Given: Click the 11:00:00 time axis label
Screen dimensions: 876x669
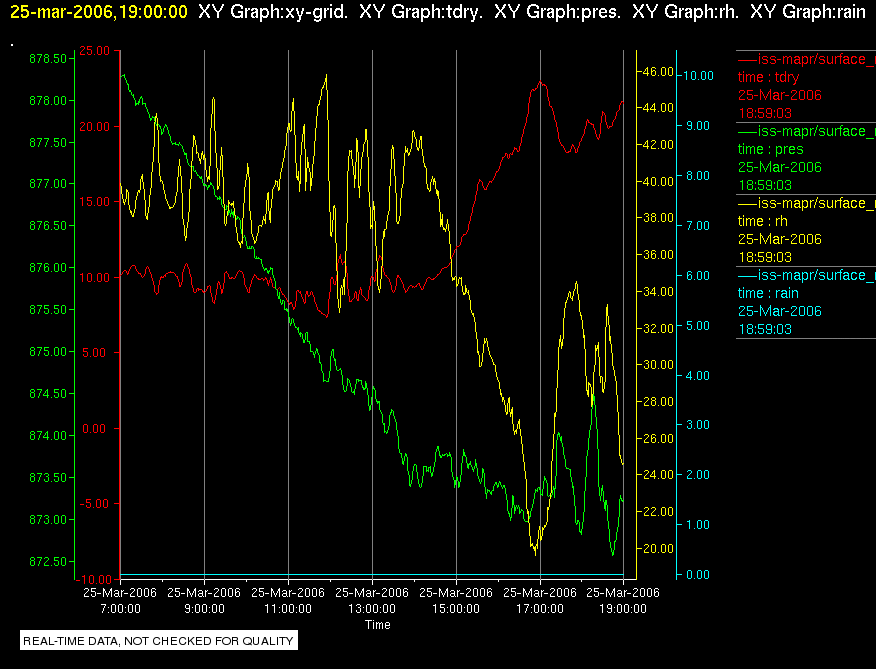Looking at the screenshot, I should pos(288,609).
